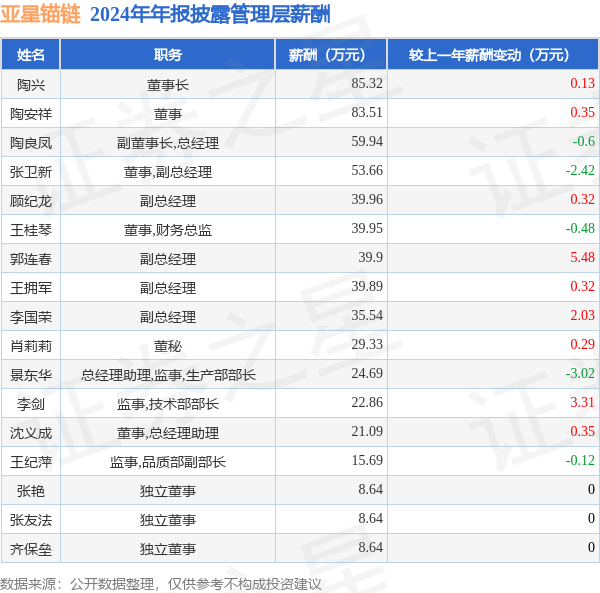Click the salary value 39.9

coord(370,258)
